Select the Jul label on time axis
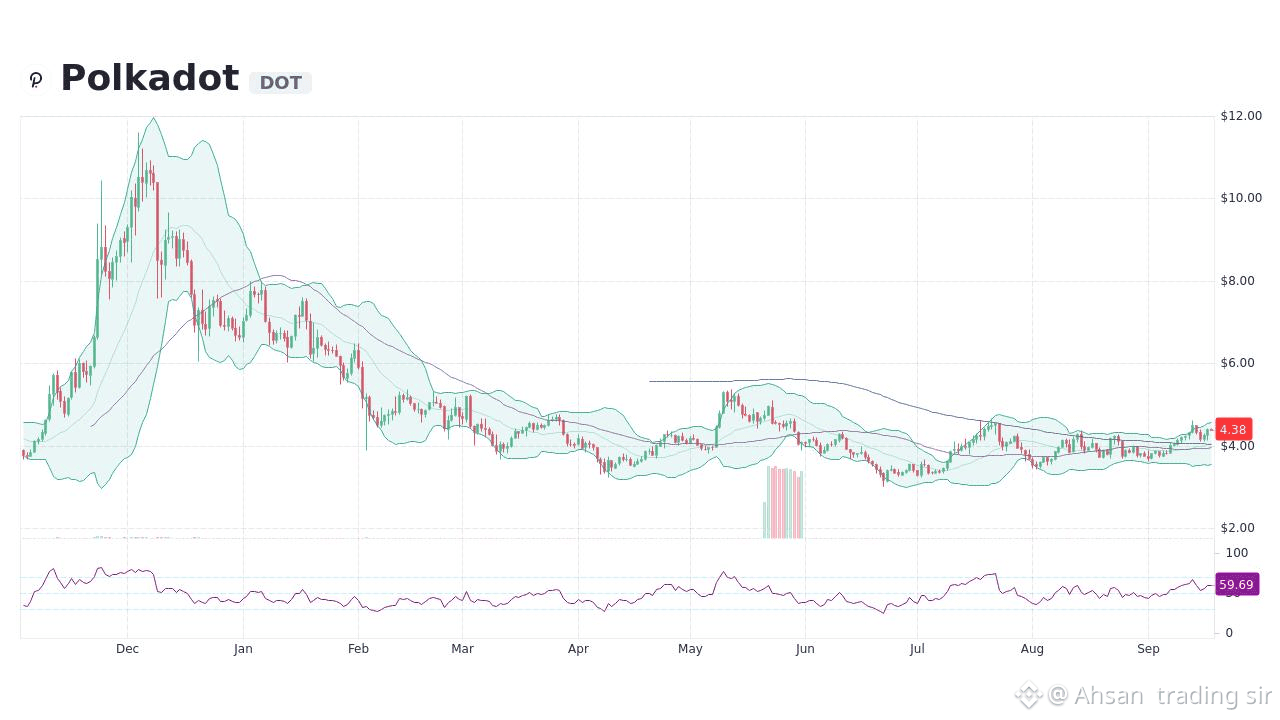Viewport: 1280px width, 720px height. [x=917, y=649]
